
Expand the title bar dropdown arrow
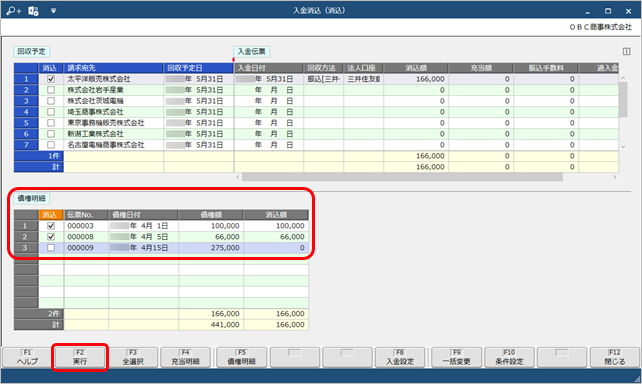(x=53, y=11)
